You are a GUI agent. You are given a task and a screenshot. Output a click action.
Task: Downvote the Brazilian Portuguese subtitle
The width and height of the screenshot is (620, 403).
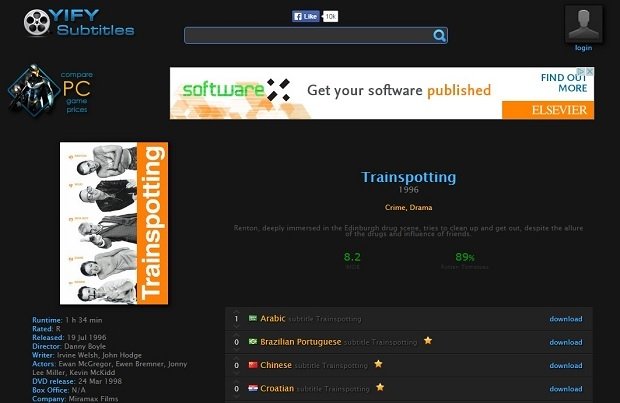tap(236, 350)
